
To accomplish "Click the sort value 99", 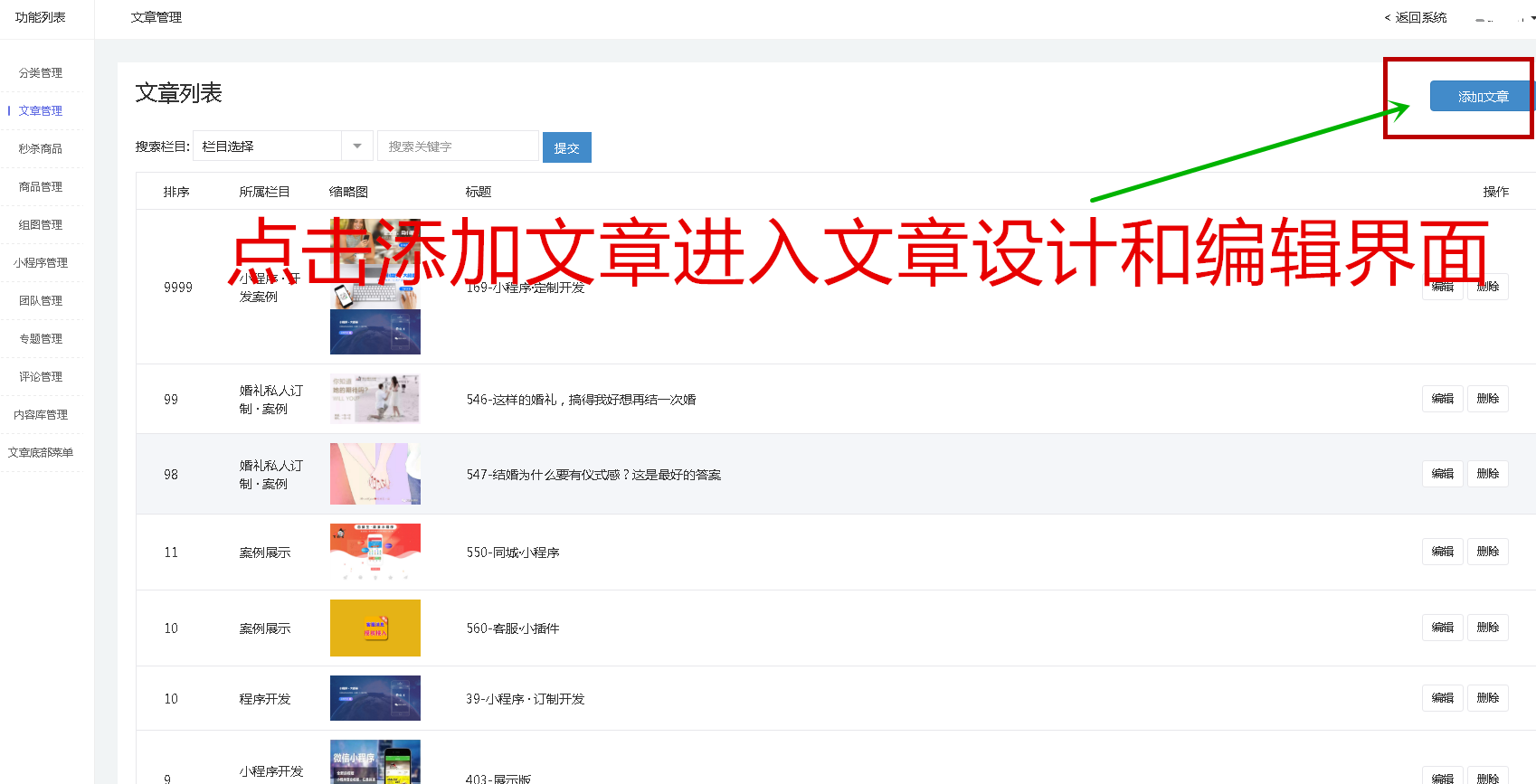I will click(171, 400).
